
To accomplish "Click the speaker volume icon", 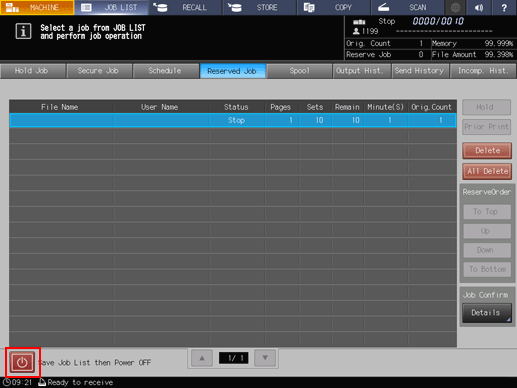I will [x=479, y=7].
